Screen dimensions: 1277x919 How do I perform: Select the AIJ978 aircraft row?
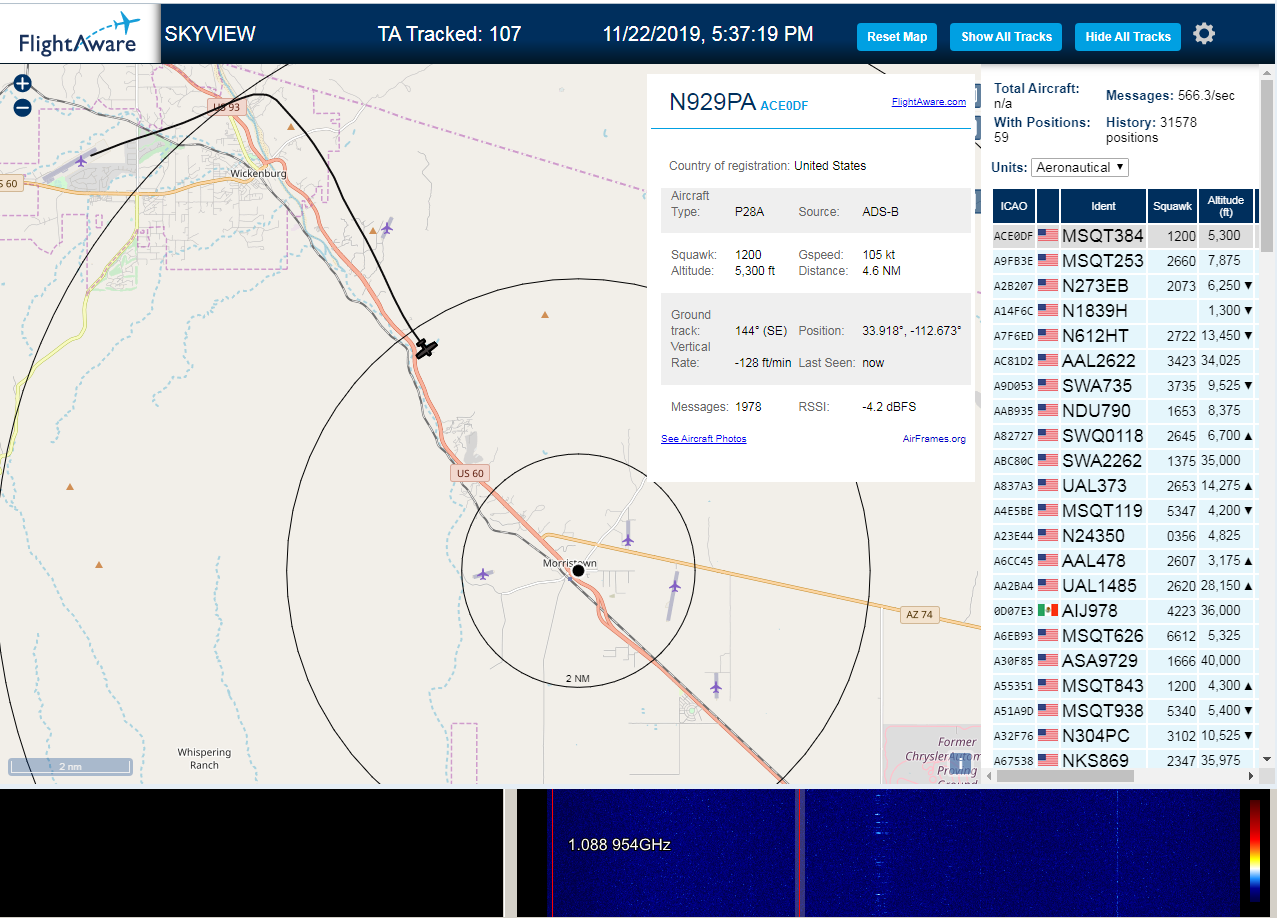1124,611
